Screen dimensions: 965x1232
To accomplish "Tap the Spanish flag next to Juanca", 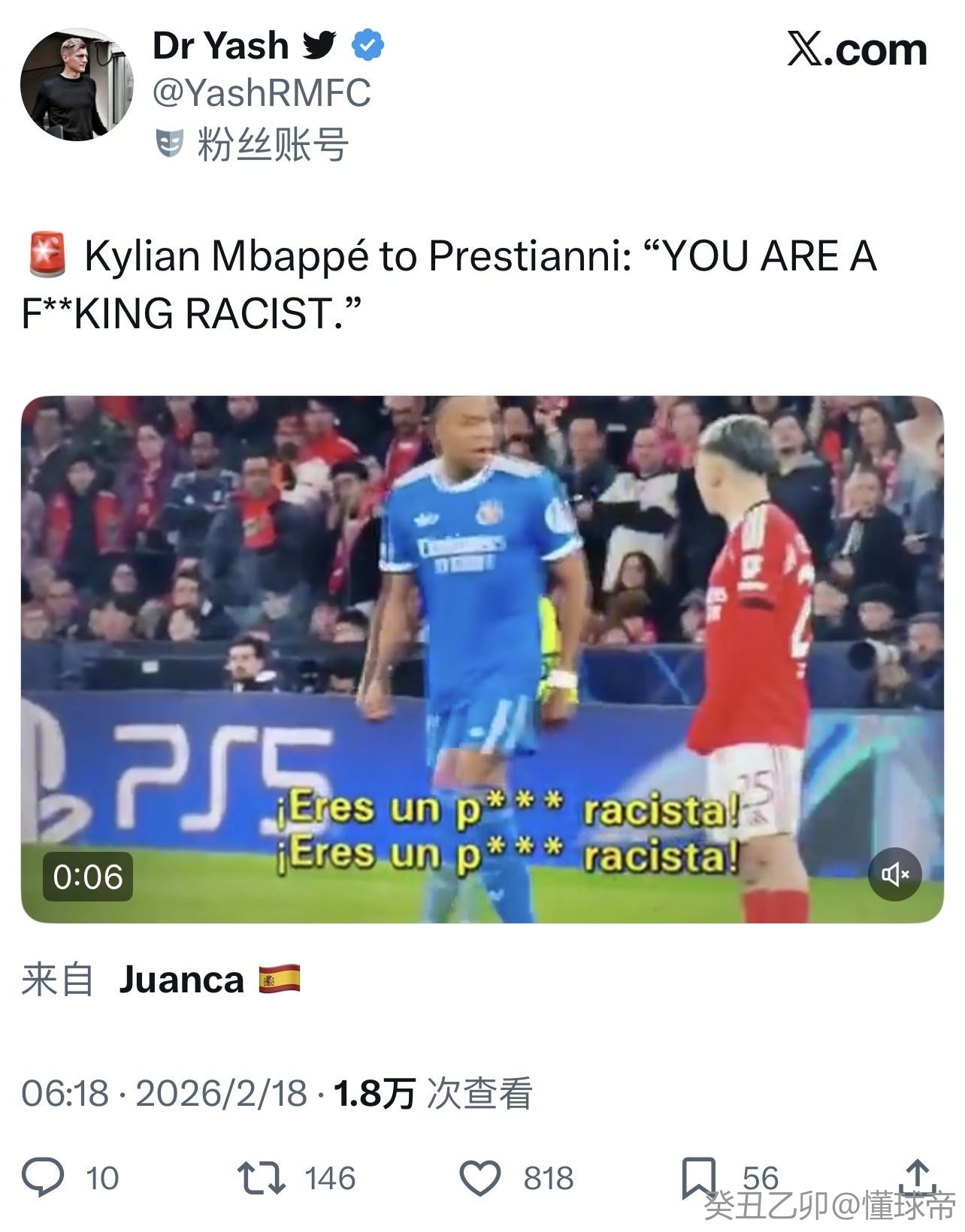I will click(x=279, y=980).
